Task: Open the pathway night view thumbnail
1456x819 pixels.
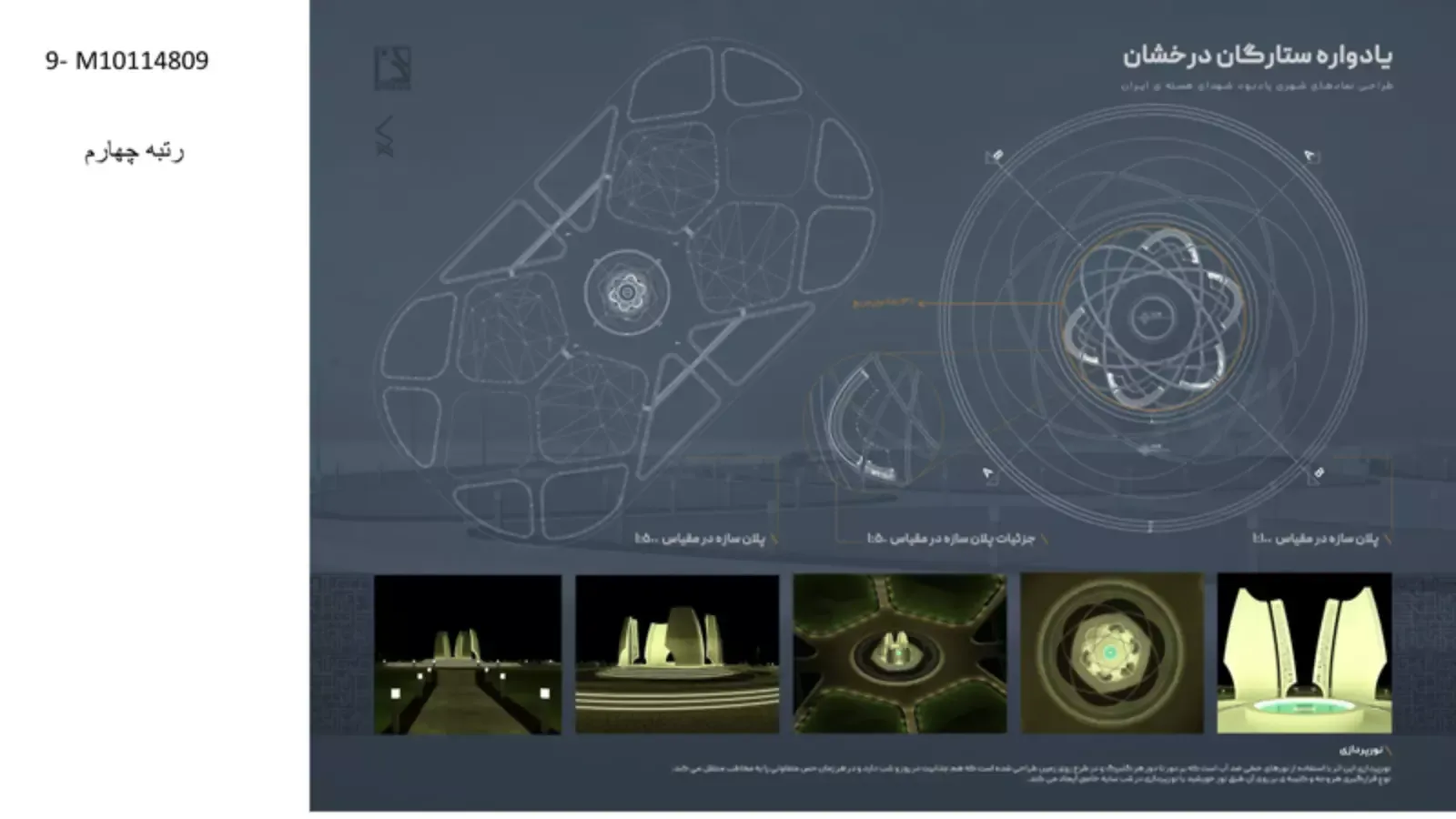Action: click(x=468, y=653)
